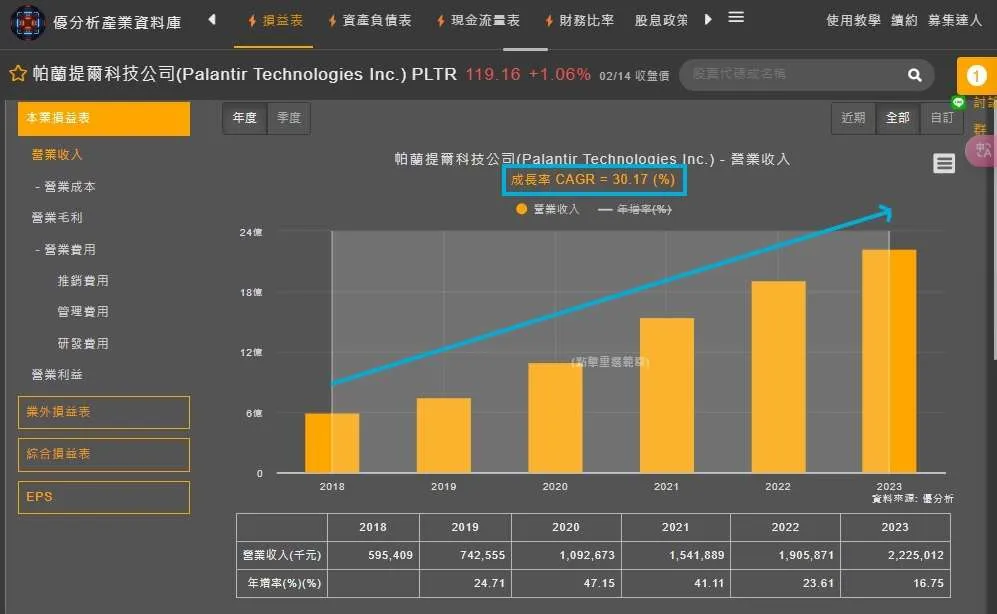
Task: Click the search magnifier icon
Action: (914, 75)
